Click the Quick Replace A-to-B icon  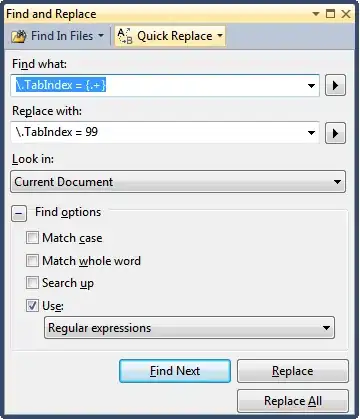click(x=125, y=36)
